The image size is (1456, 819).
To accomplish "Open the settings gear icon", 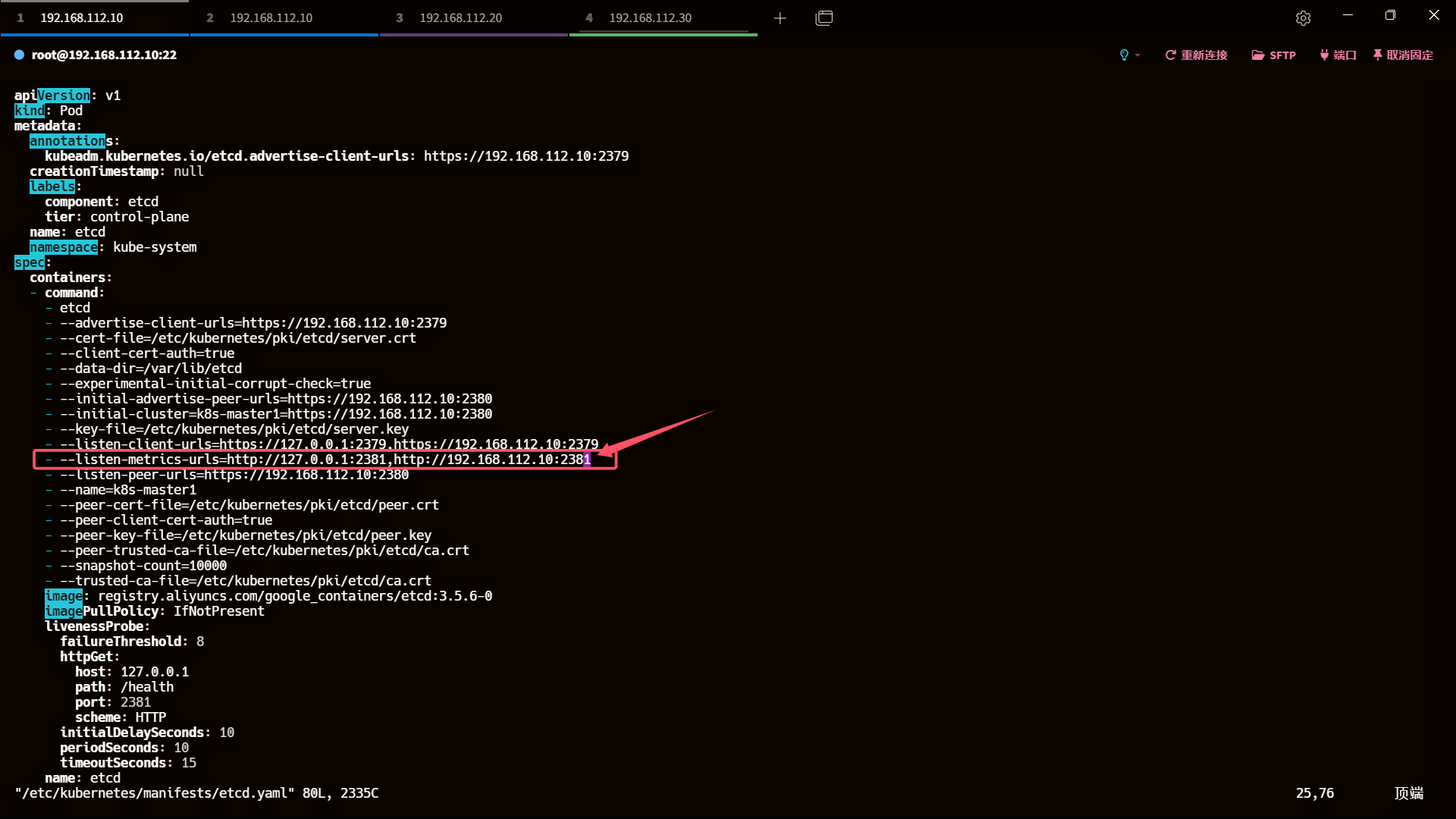I will (x=1303, y=18).
